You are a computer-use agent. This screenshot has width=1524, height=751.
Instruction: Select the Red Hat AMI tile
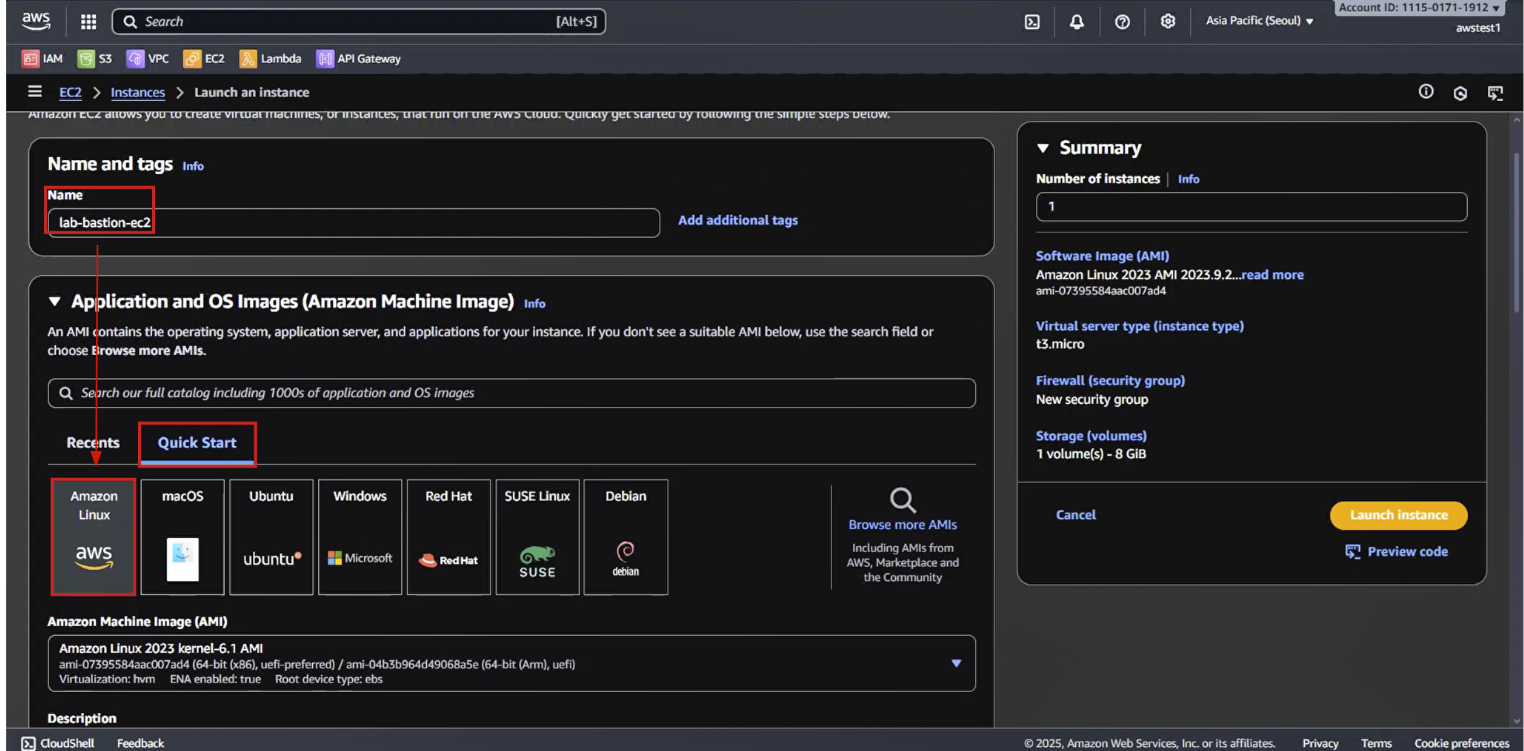click(x=449, y=537)
